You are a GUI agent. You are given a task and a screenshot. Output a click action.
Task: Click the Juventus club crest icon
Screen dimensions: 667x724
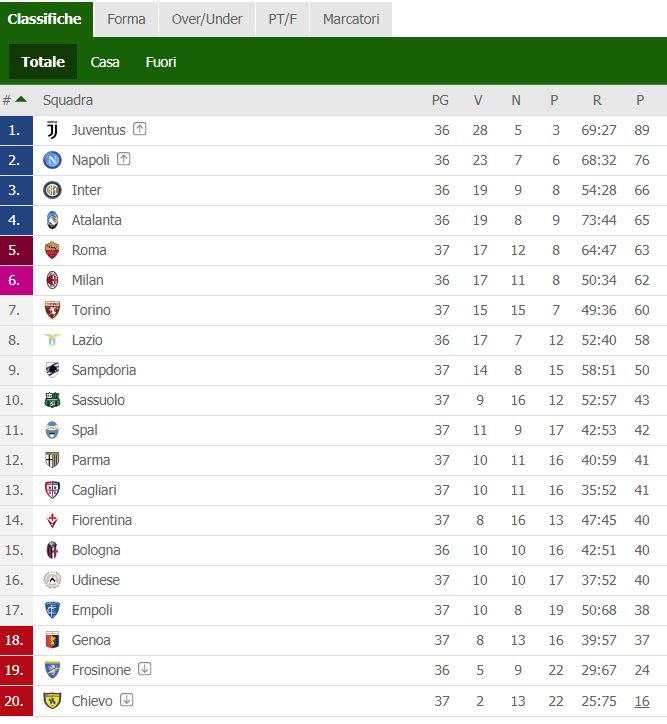tap(52, 130)
